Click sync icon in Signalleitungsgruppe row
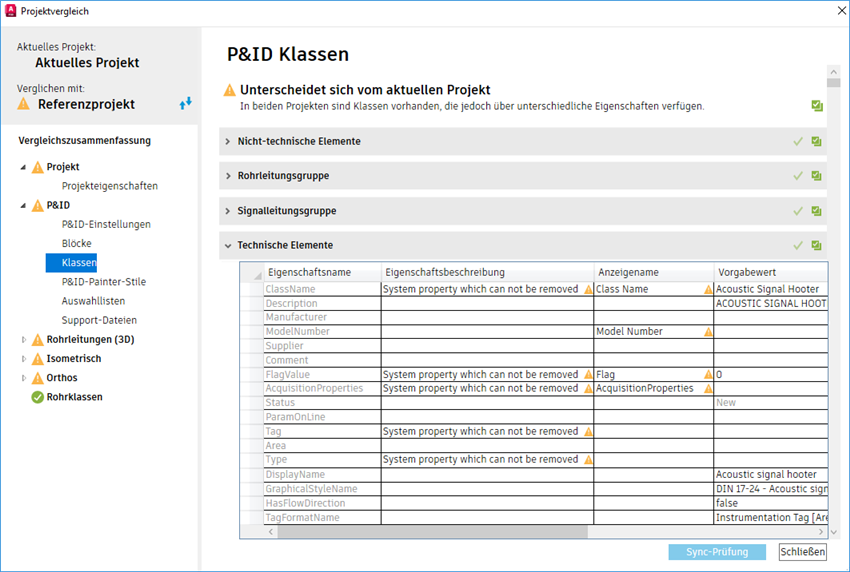The width and height of the screenshot is (850, 572). click(x=816, y=211)
